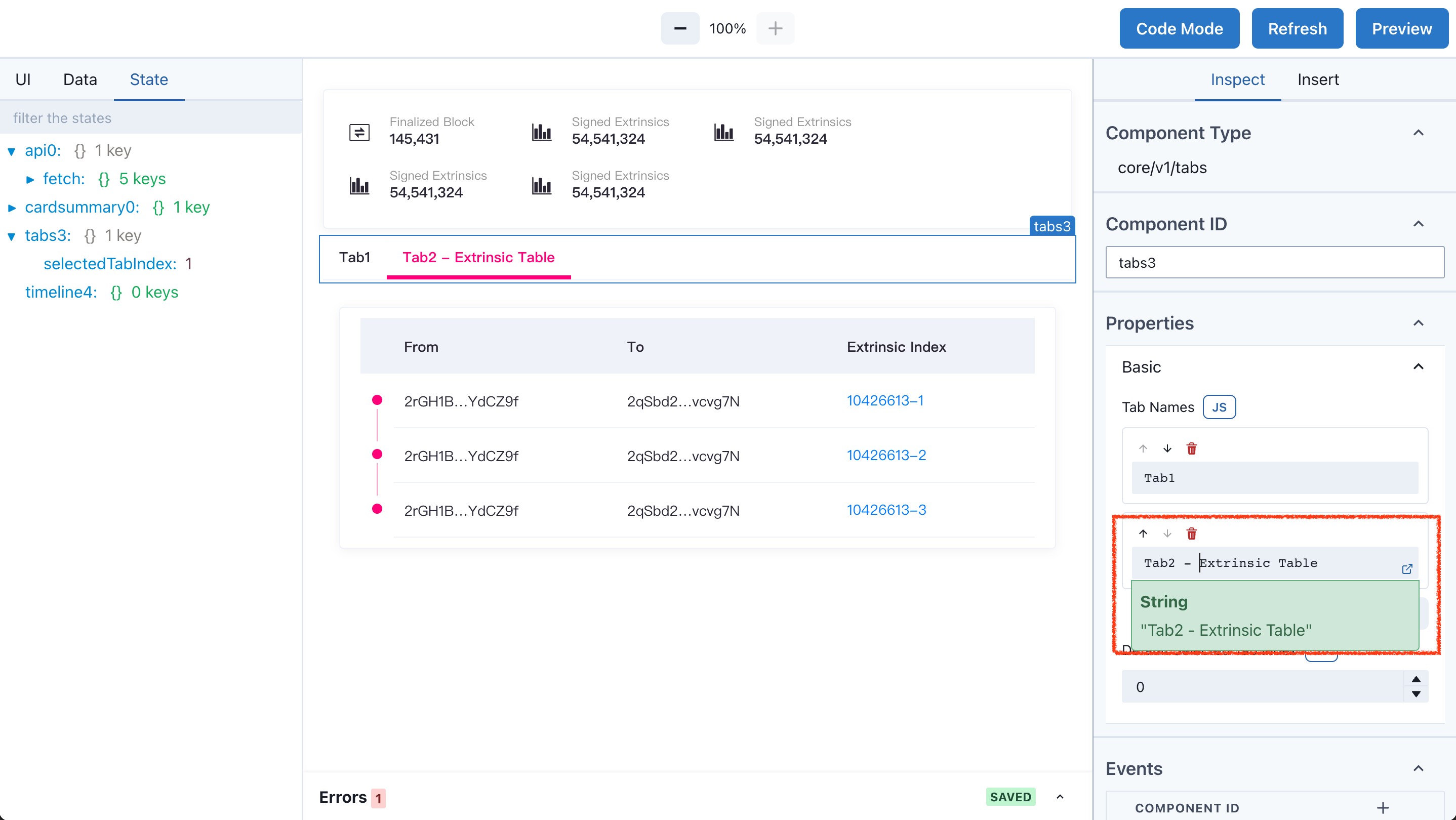Click the Code Mode button
Screen dimensions: 1456x820
click(x=1179, y=28)
